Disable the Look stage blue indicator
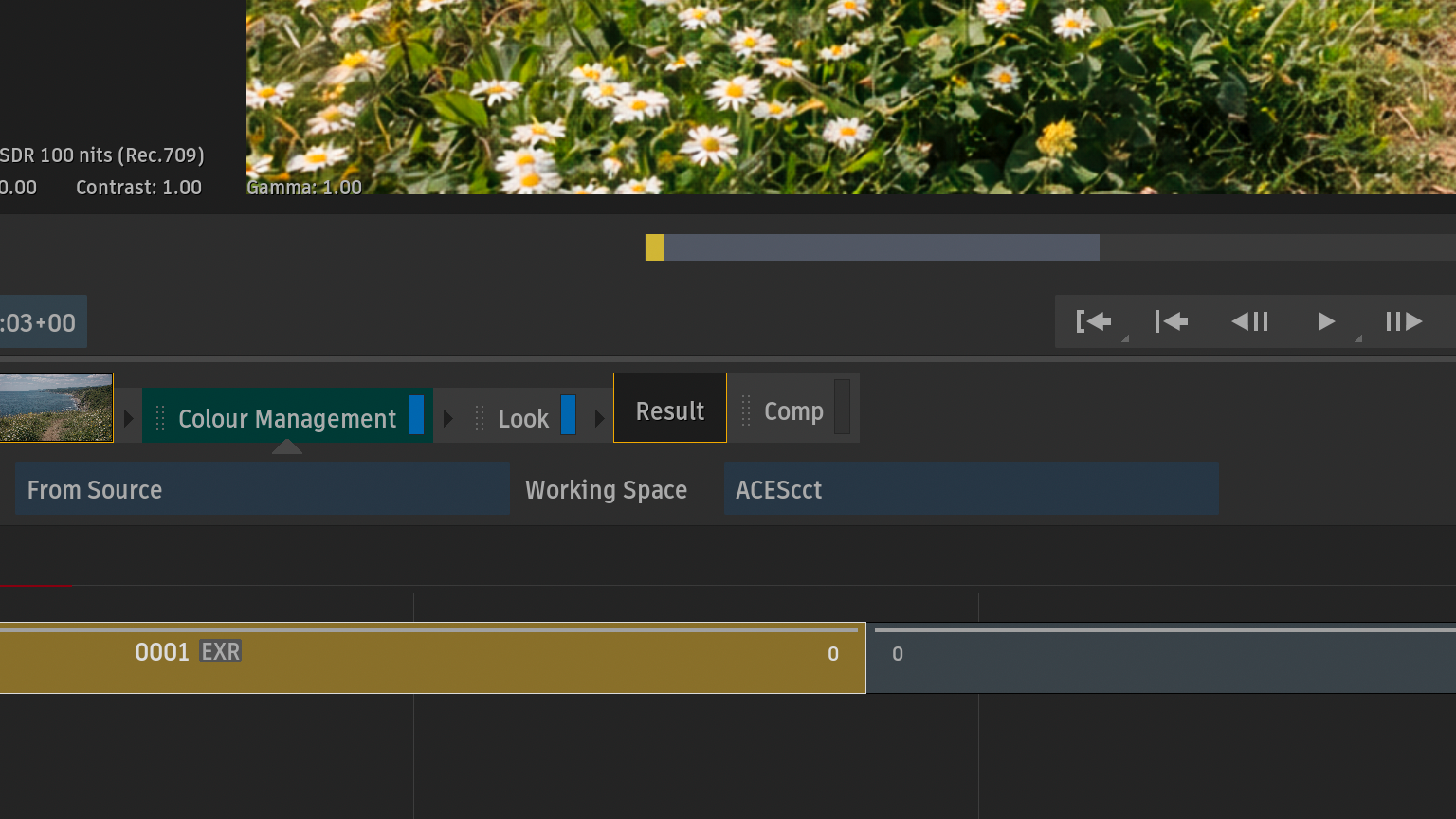This screenshot has height=819, width=1456. click(568, 415)
